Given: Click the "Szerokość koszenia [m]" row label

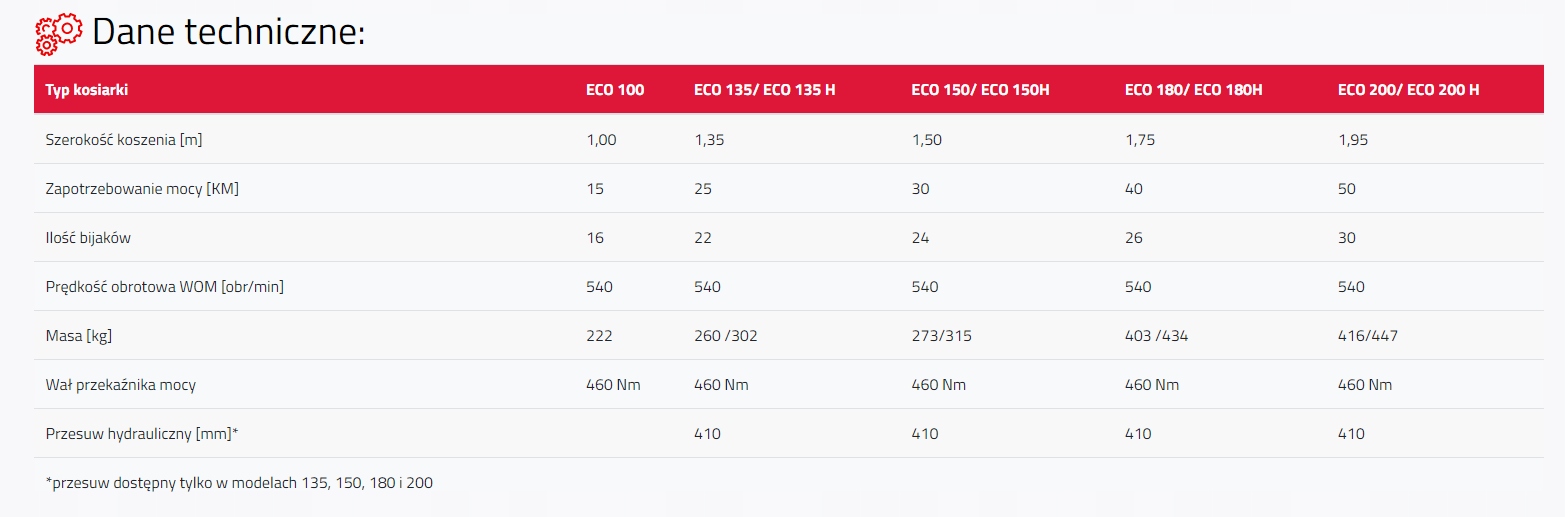Looking at the screenshot, I should pyautogui.click(x=124, y=140).
